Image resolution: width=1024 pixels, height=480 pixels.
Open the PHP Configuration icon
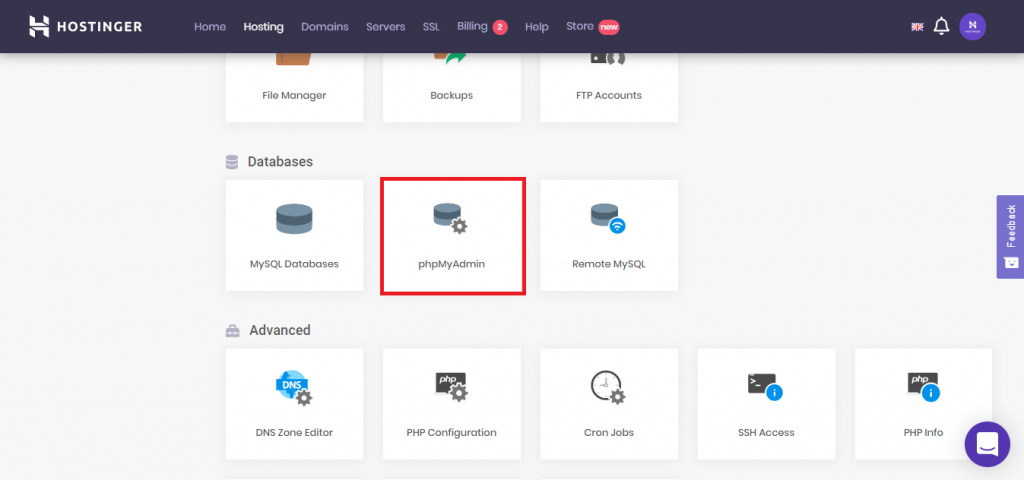click(x=452, y=386)
